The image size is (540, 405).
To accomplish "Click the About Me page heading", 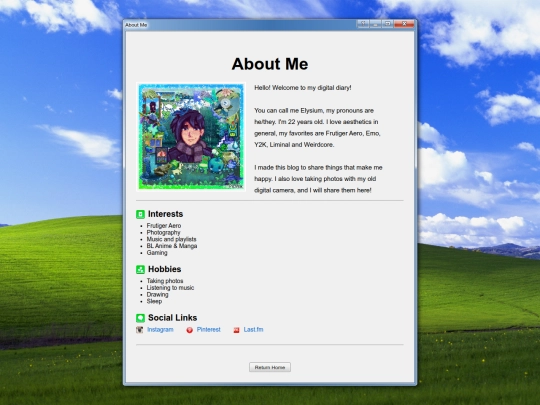I will [270, 64].
